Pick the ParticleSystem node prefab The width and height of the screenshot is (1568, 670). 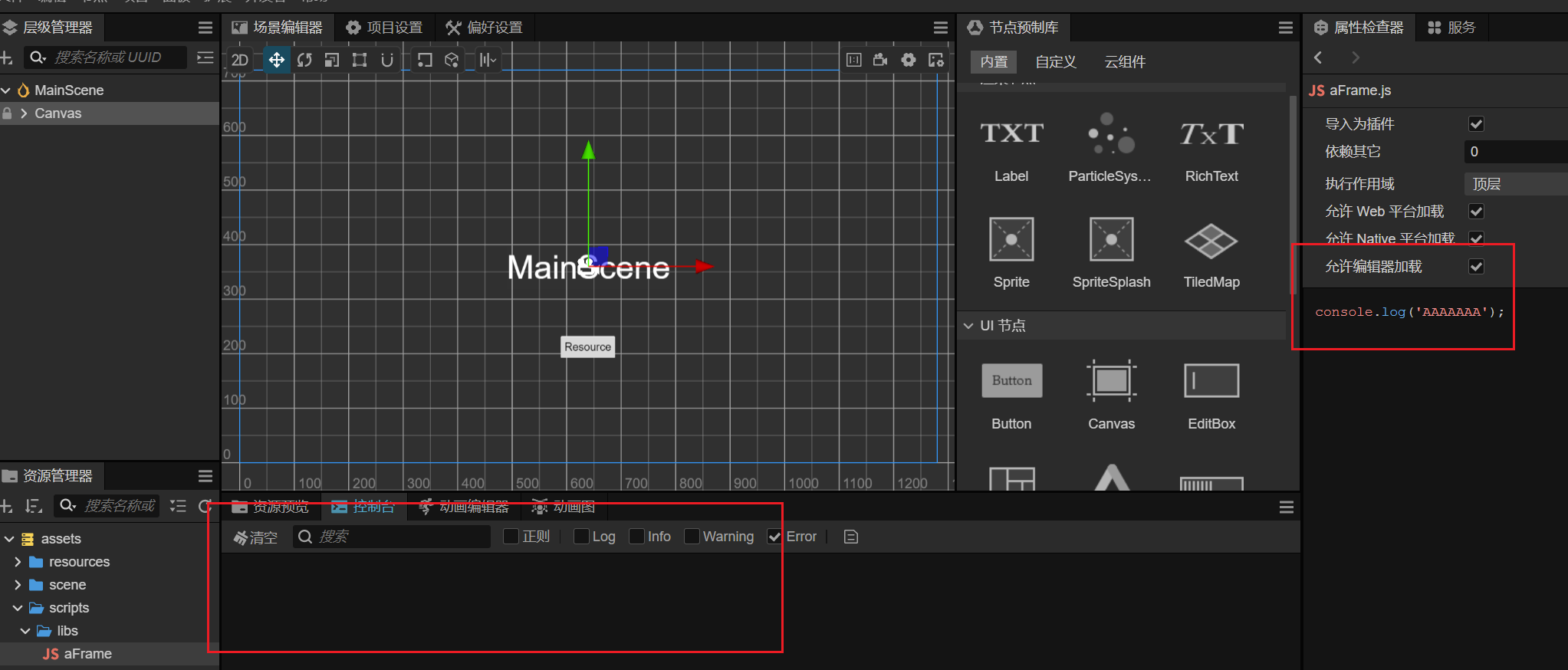(x=1110, y=149)
